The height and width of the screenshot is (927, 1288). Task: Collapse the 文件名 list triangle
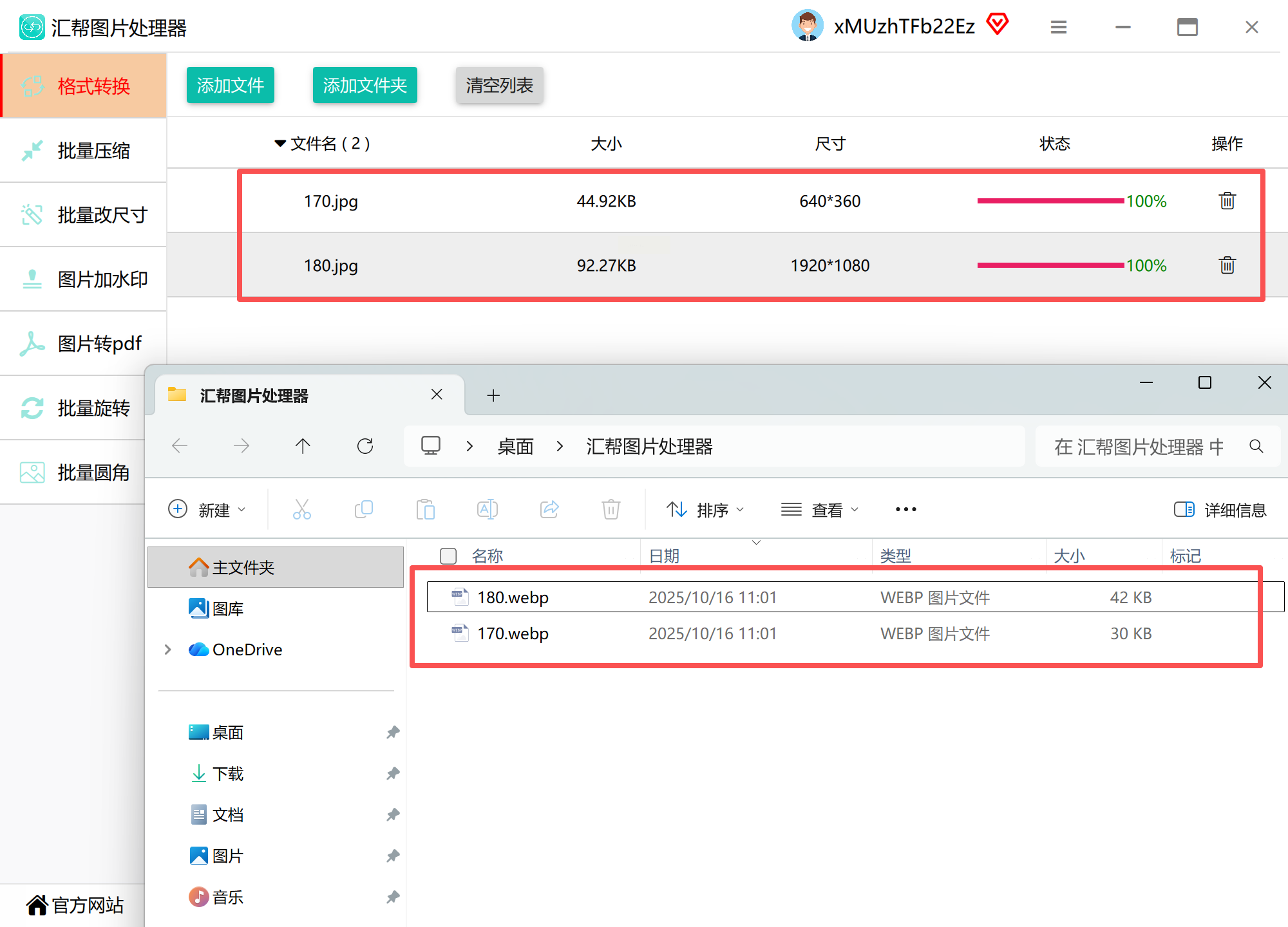[x=280, y=144]
